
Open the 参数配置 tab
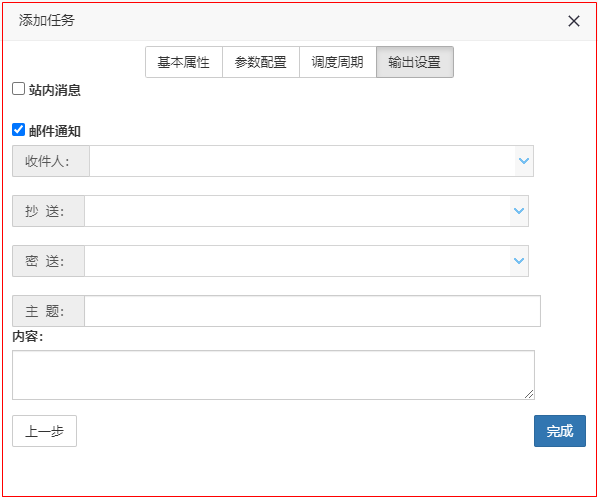[261, 62]
